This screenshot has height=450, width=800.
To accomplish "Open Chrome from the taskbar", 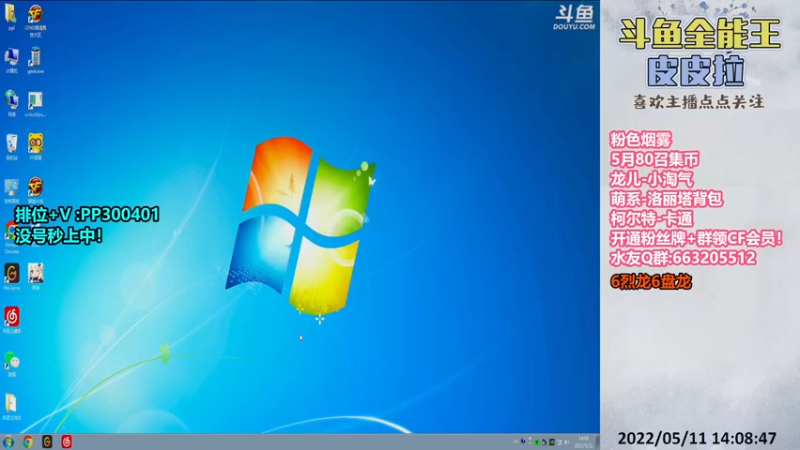I will (28, 442).
